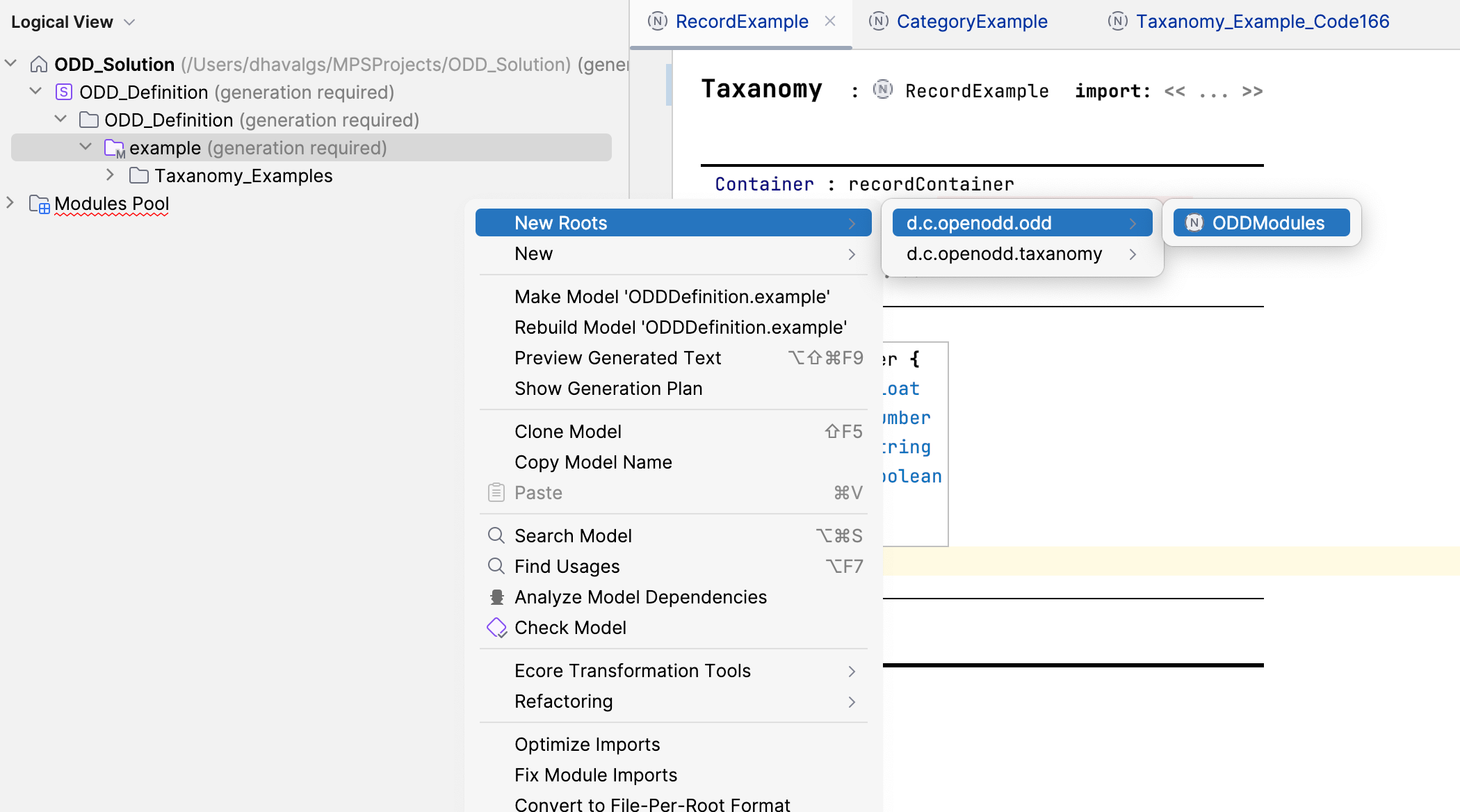
Task: Collapse the ODD_Solution project root
Action: point(10,64)
